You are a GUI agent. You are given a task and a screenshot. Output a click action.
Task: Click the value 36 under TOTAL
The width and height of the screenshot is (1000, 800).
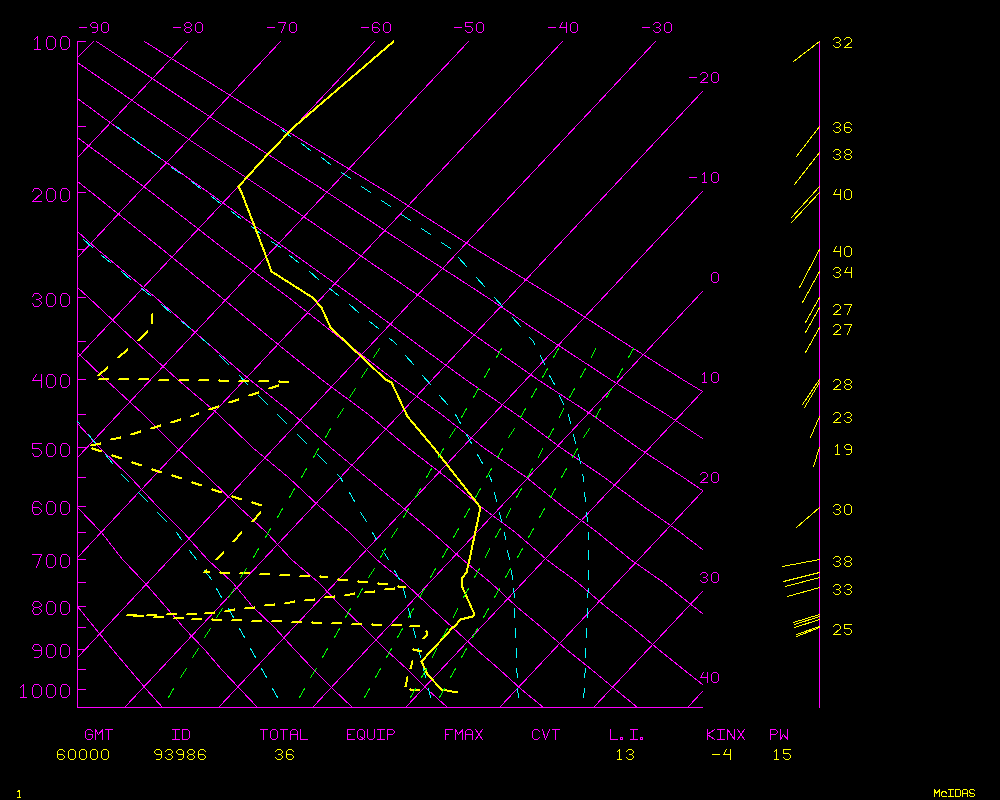coord(284,754)
